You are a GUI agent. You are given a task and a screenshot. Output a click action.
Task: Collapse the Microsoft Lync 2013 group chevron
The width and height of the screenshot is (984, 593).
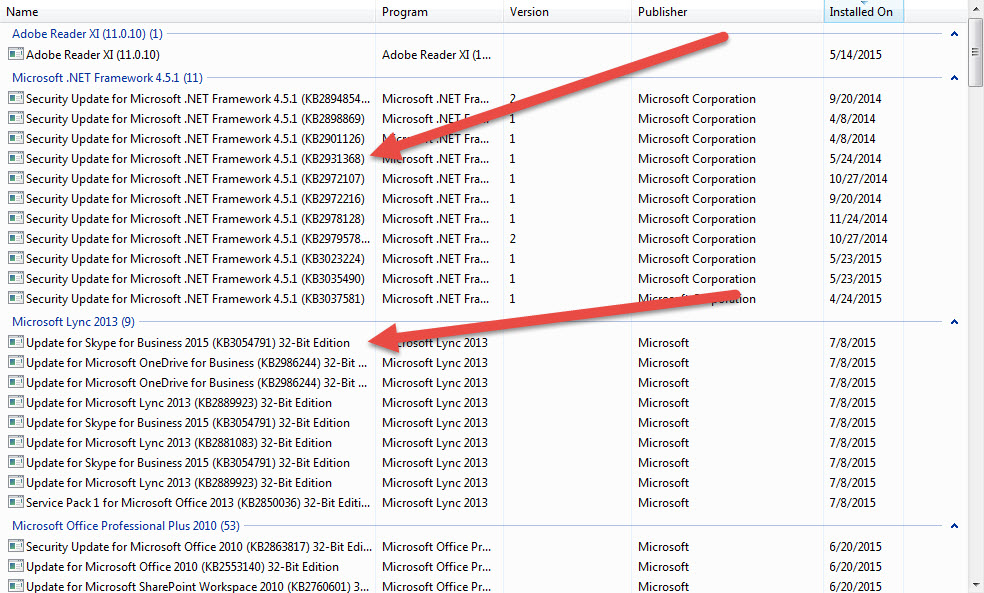coord(954,322)
